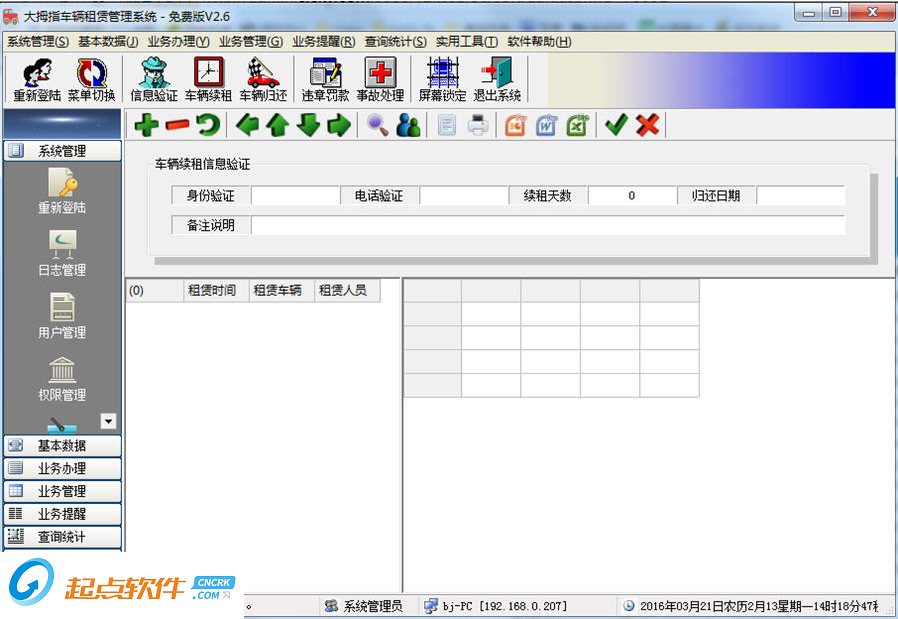898x619 pixels.
Task: Click the 续租天数 field showing 0
Action: (632, 196)
